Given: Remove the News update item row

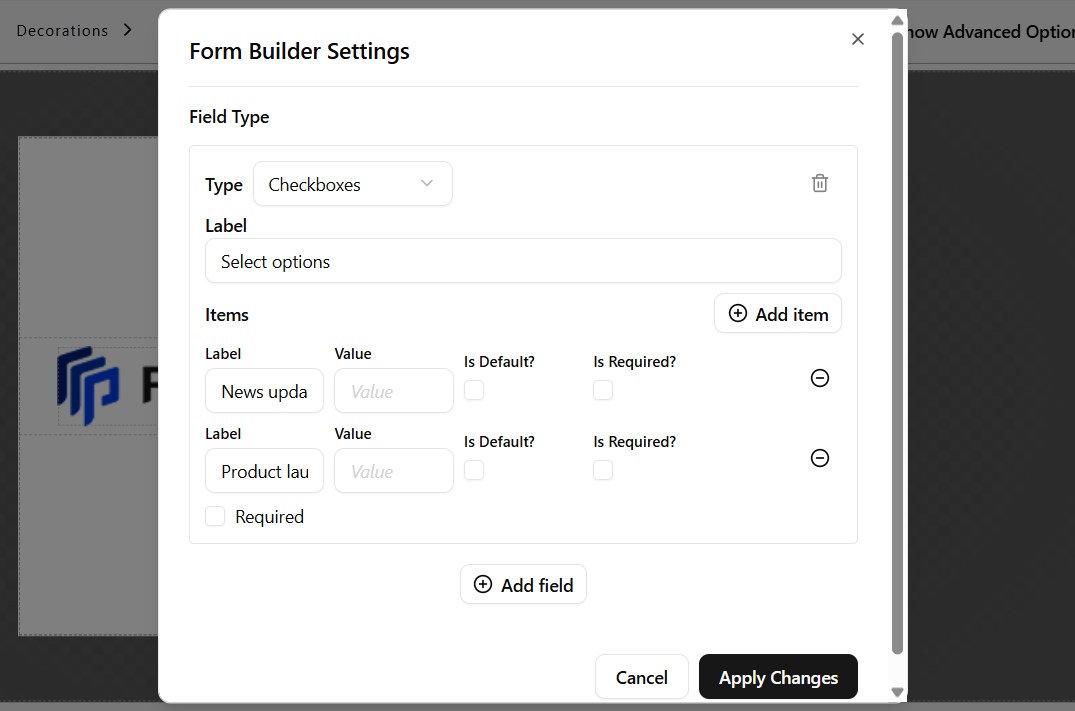Looking at the screenshot, I should click(x=819, y=378).
